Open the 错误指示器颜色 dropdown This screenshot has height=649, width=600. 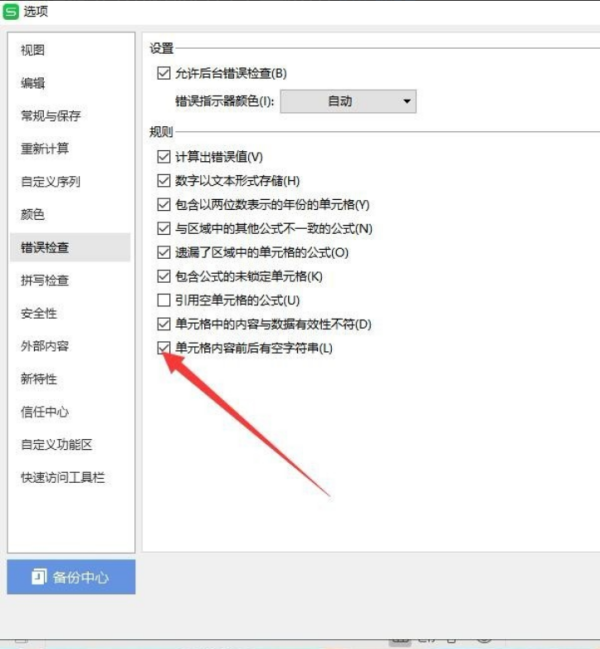coord(348,101)
